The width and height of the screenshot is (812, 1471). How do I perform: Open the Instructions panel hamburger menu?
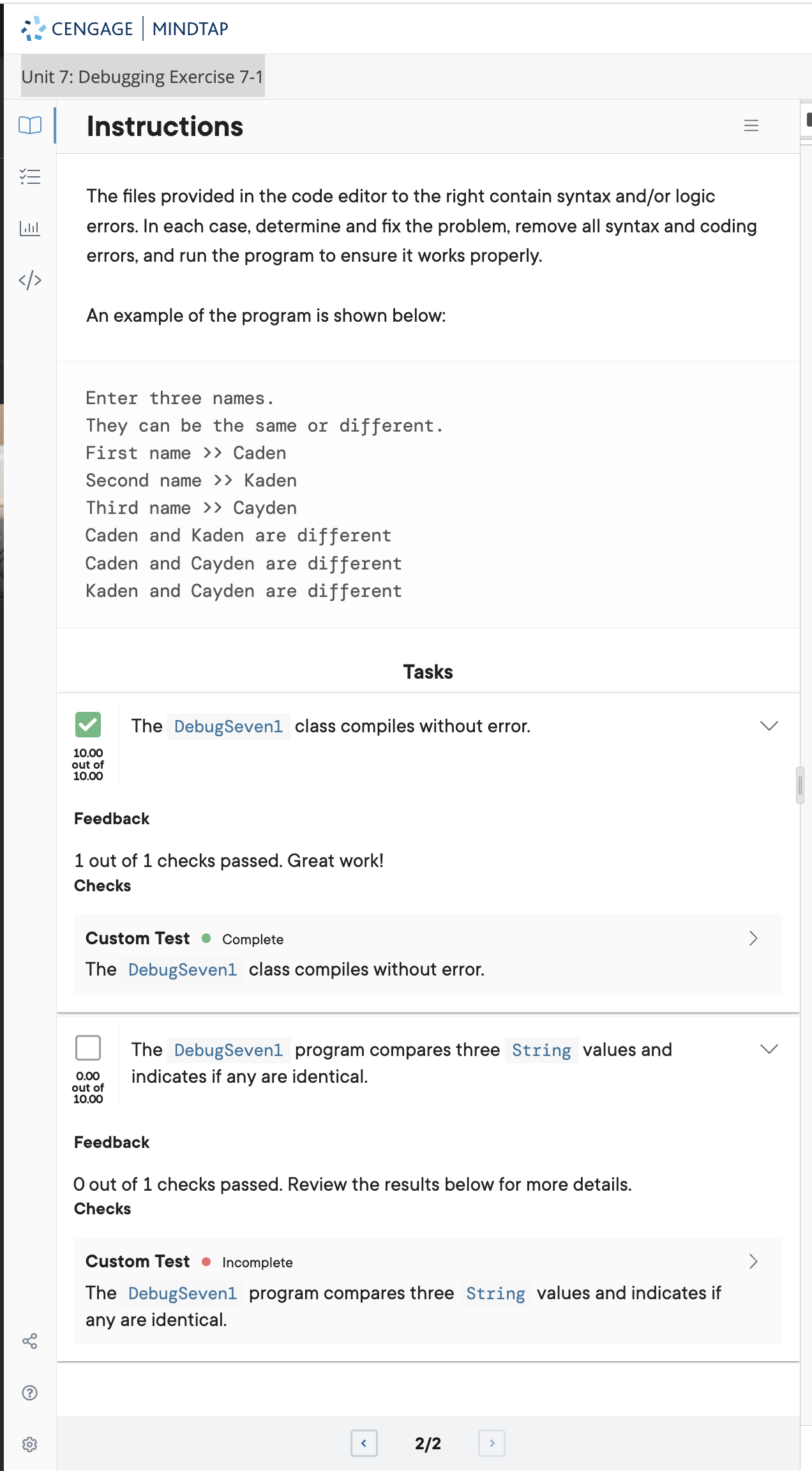pos(751,126)
